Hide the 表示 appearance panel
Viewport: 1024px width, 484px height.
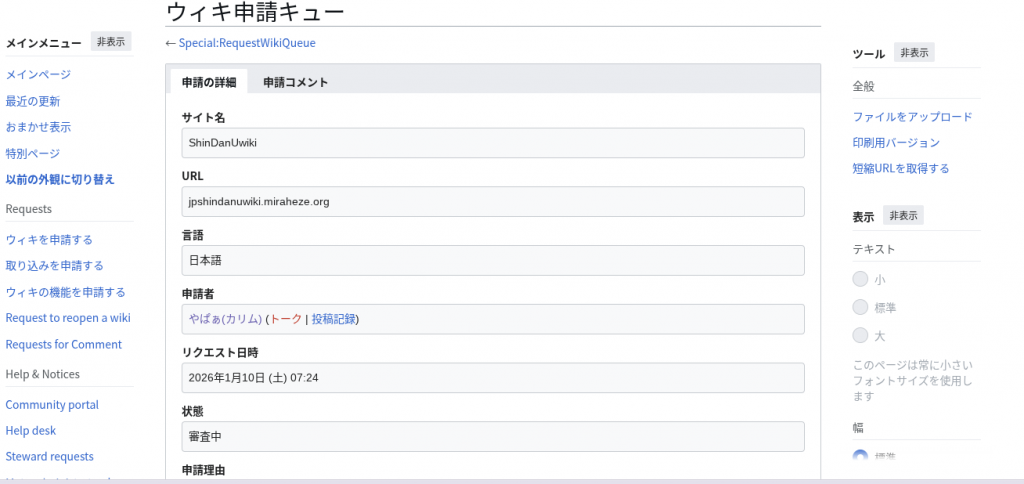pyautogui.click(x=905, y=216)
